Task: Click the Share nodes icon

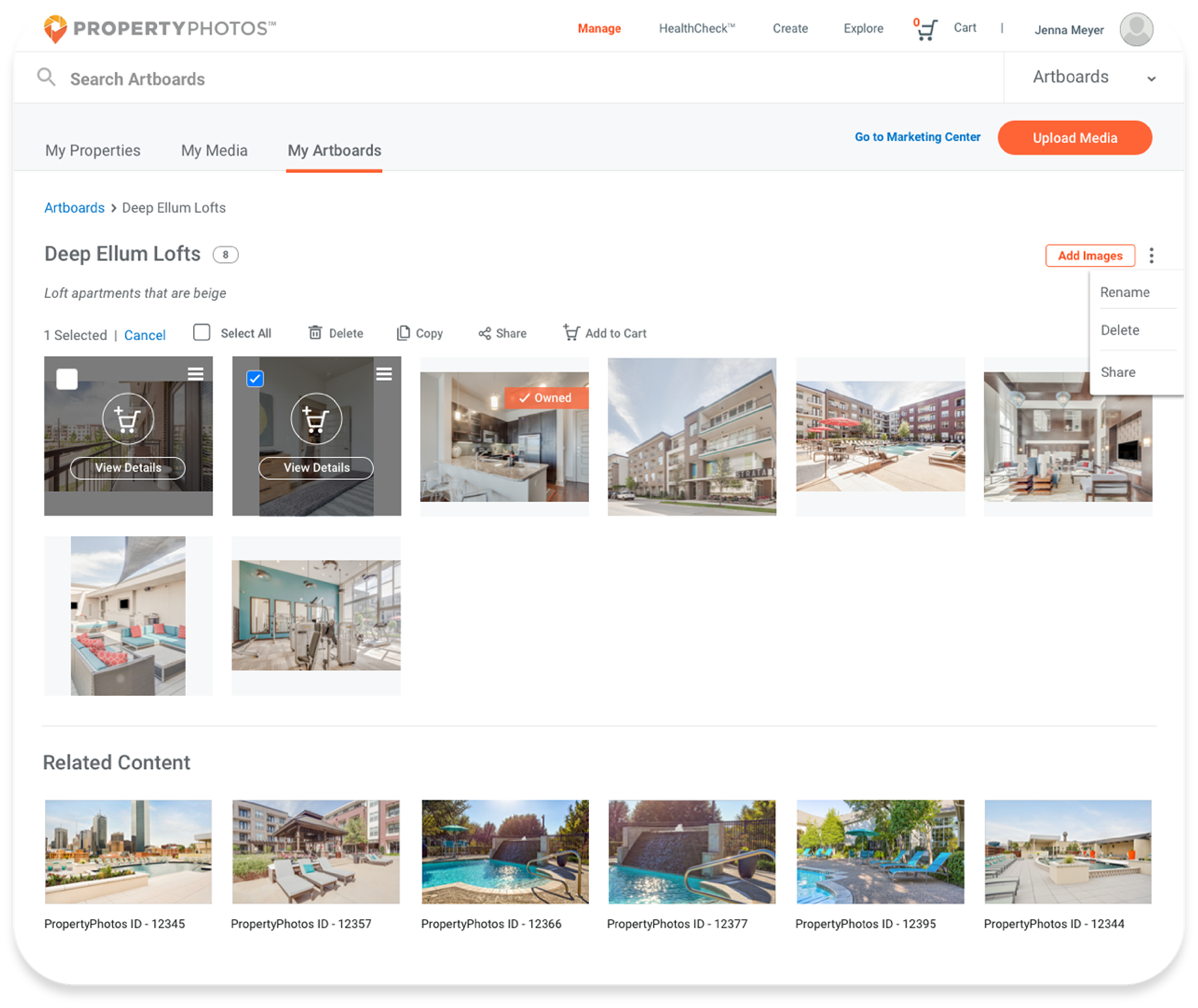Action: pos(484,333)
